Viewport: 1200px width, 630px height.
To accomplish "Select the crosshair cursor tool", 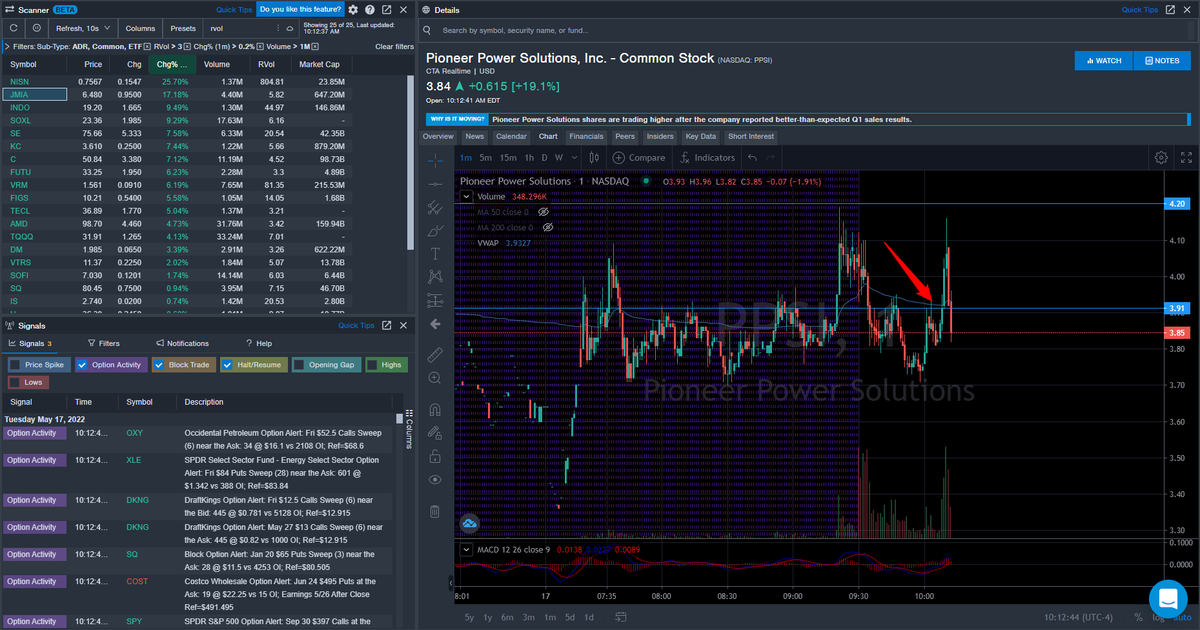I will [x=435, y=159].
